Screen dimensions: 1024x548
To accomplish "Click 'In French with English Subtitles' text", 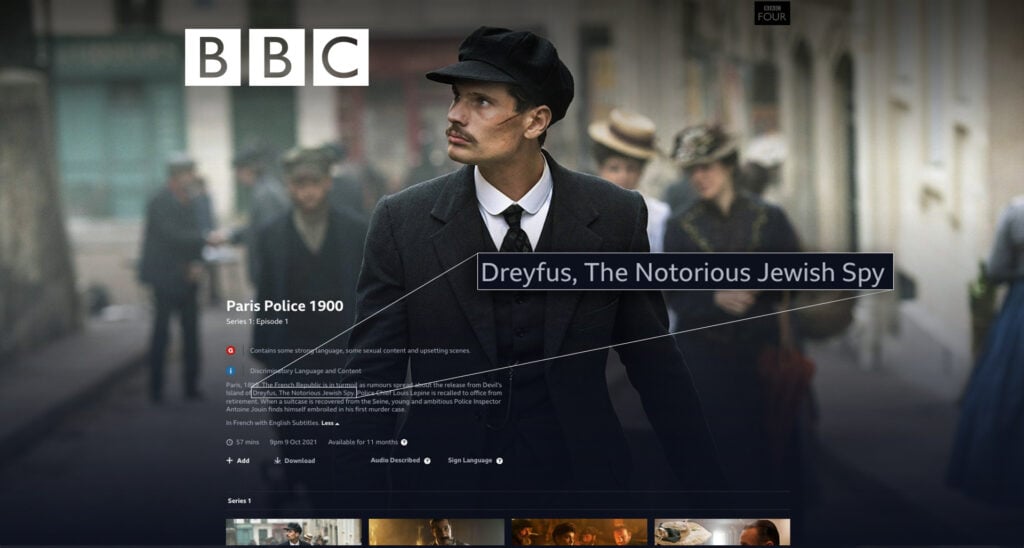I will point(272,423).
